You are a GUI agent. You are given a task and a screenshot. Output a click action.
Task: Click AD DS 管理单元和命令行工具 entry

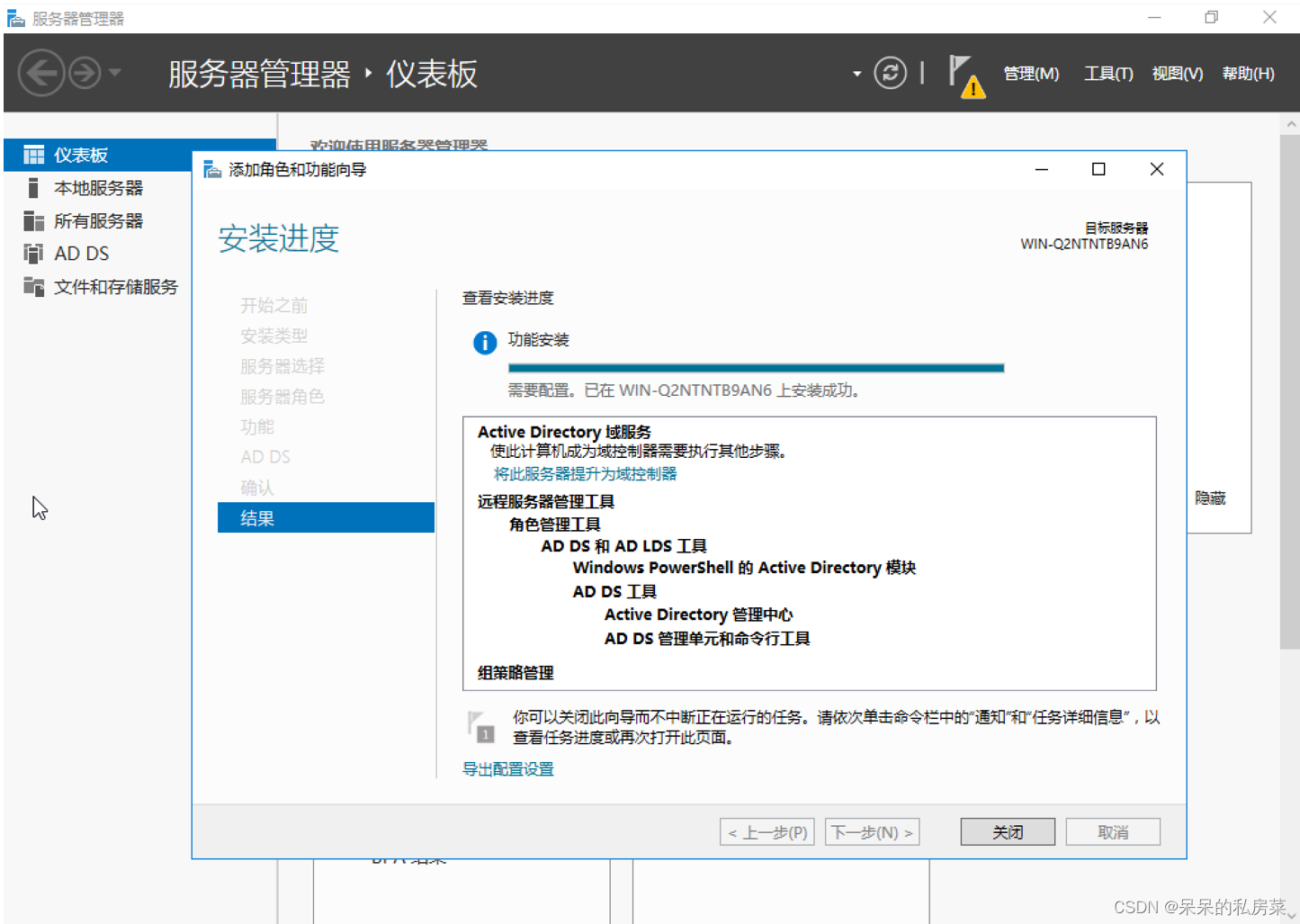707,639
